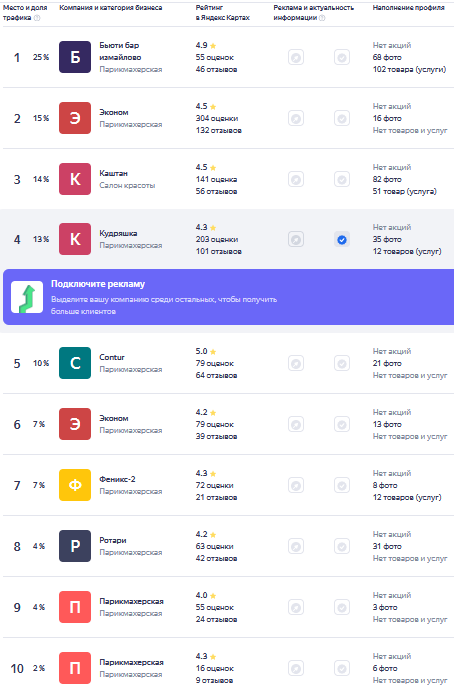Click the Бьюти бар измайлово avatar icon
The width and height of the screenshot is (454, 688).
(75, 57)
